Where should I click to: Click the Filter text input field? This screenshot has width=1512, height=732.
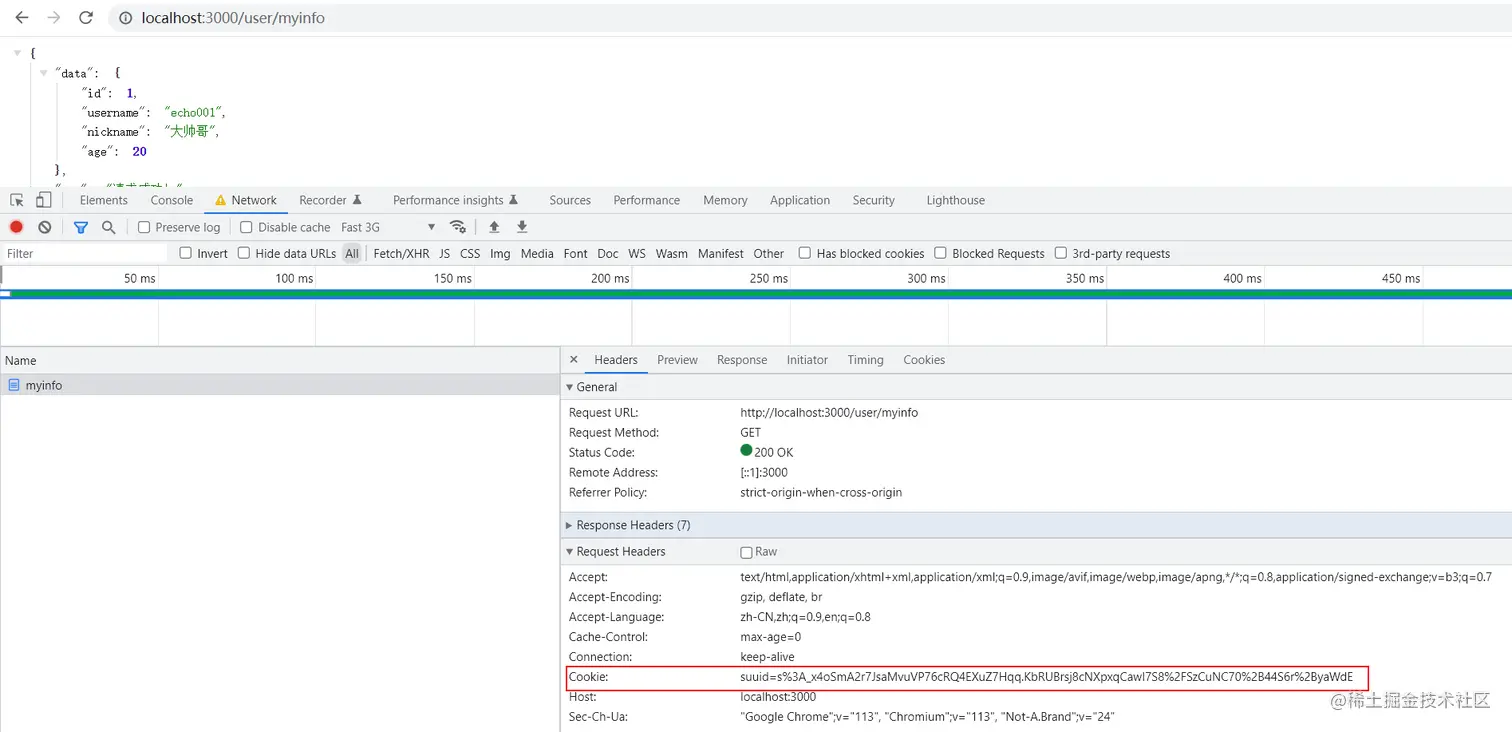pos(85,253)
